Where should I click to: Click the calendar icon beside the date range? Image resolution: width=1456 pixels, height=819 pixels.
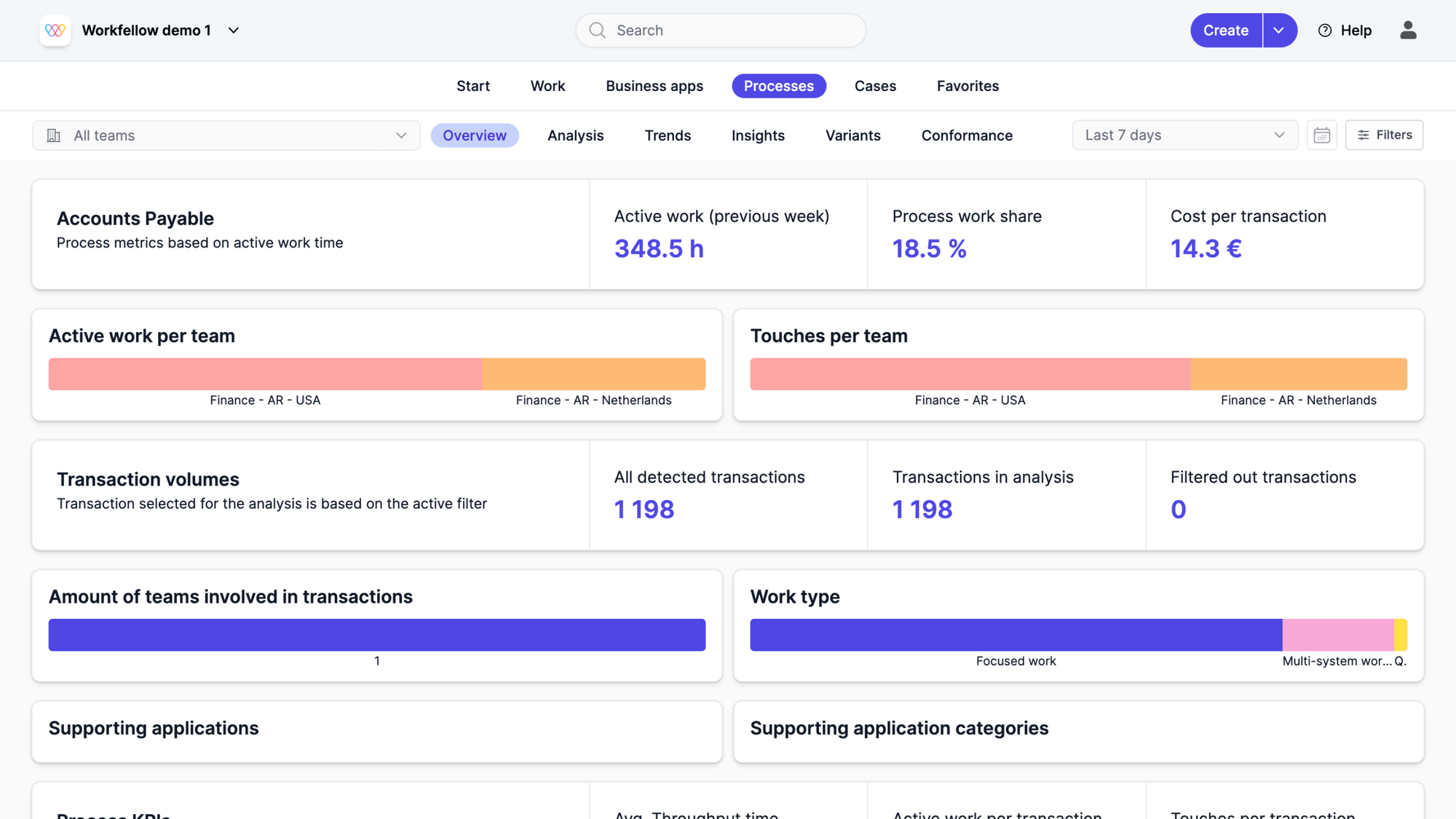pyautogui.click(x=1322, y=135)
